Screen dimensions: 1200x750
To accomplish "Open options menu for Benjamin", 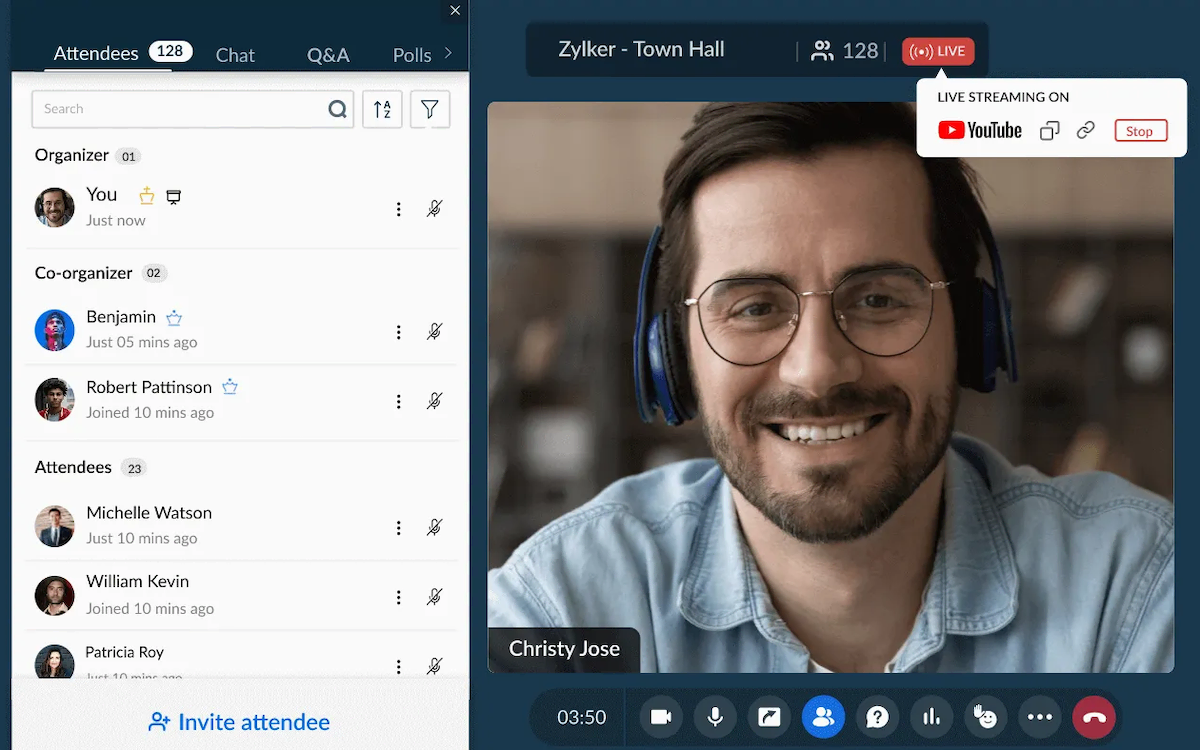I will tap(398, 332).
